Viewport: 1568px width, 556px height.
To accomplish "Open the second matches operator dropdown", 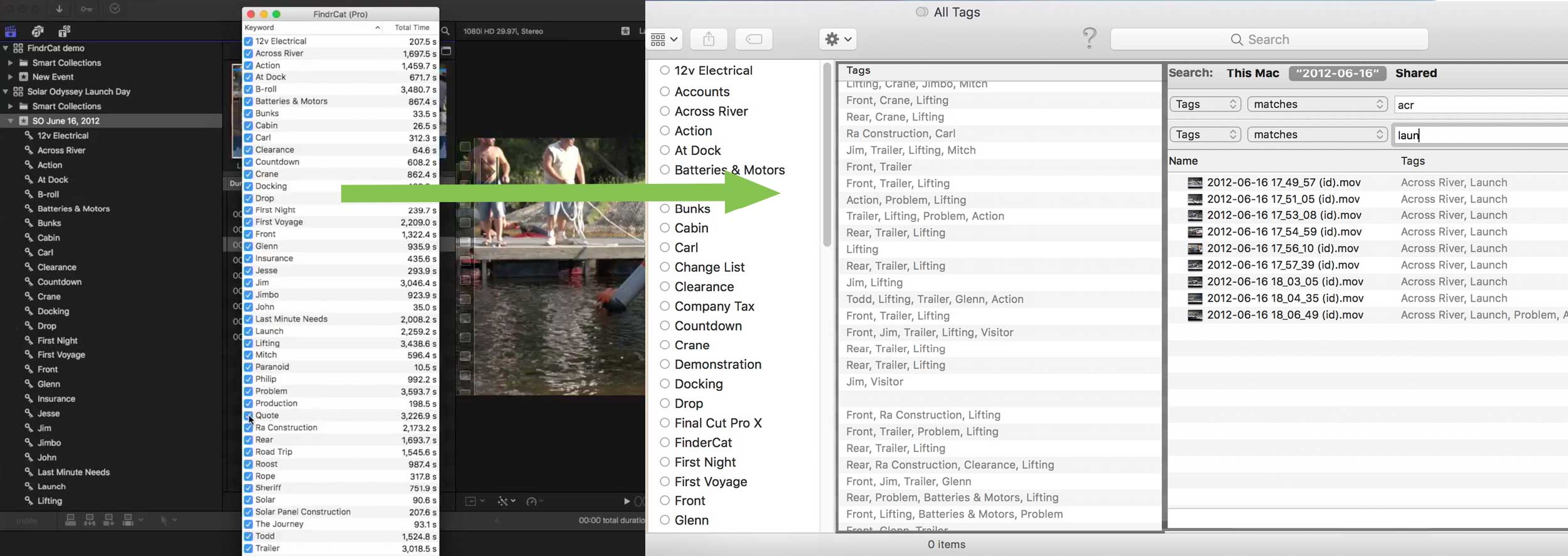I will (x=1317, y=134).
